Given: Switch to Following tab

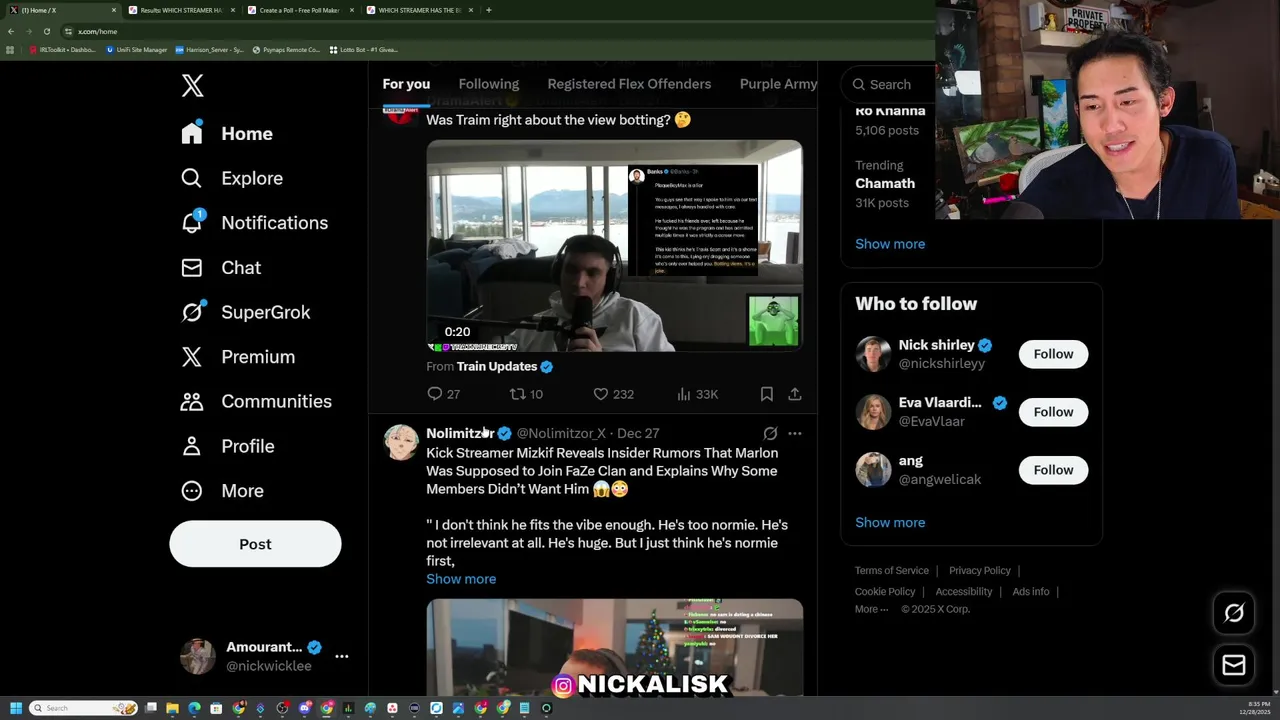Looking at the screenshot, I should tap(489, 84).
